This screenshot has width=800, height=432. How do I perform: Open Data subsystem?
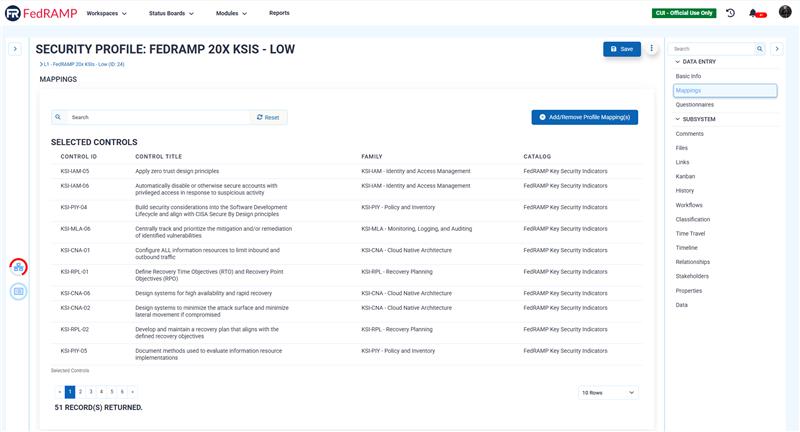pyautogui.click(x=682, y=305)
